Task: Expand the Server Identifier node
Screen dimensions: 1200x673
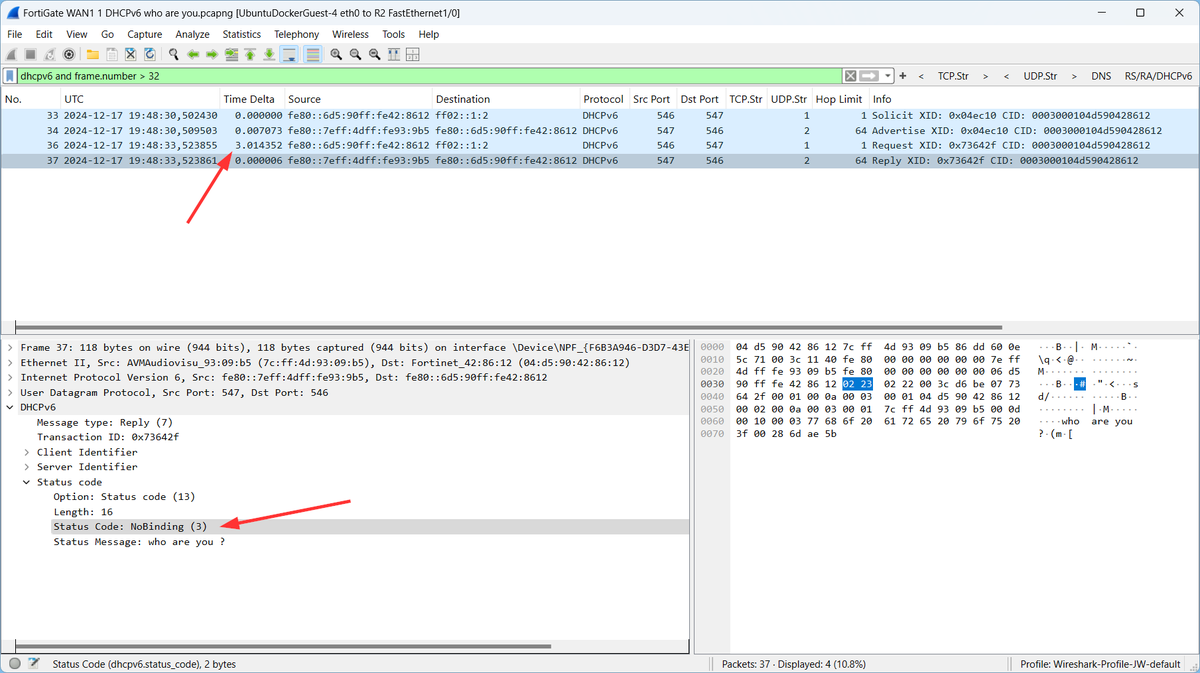Action: coord(27,467)
